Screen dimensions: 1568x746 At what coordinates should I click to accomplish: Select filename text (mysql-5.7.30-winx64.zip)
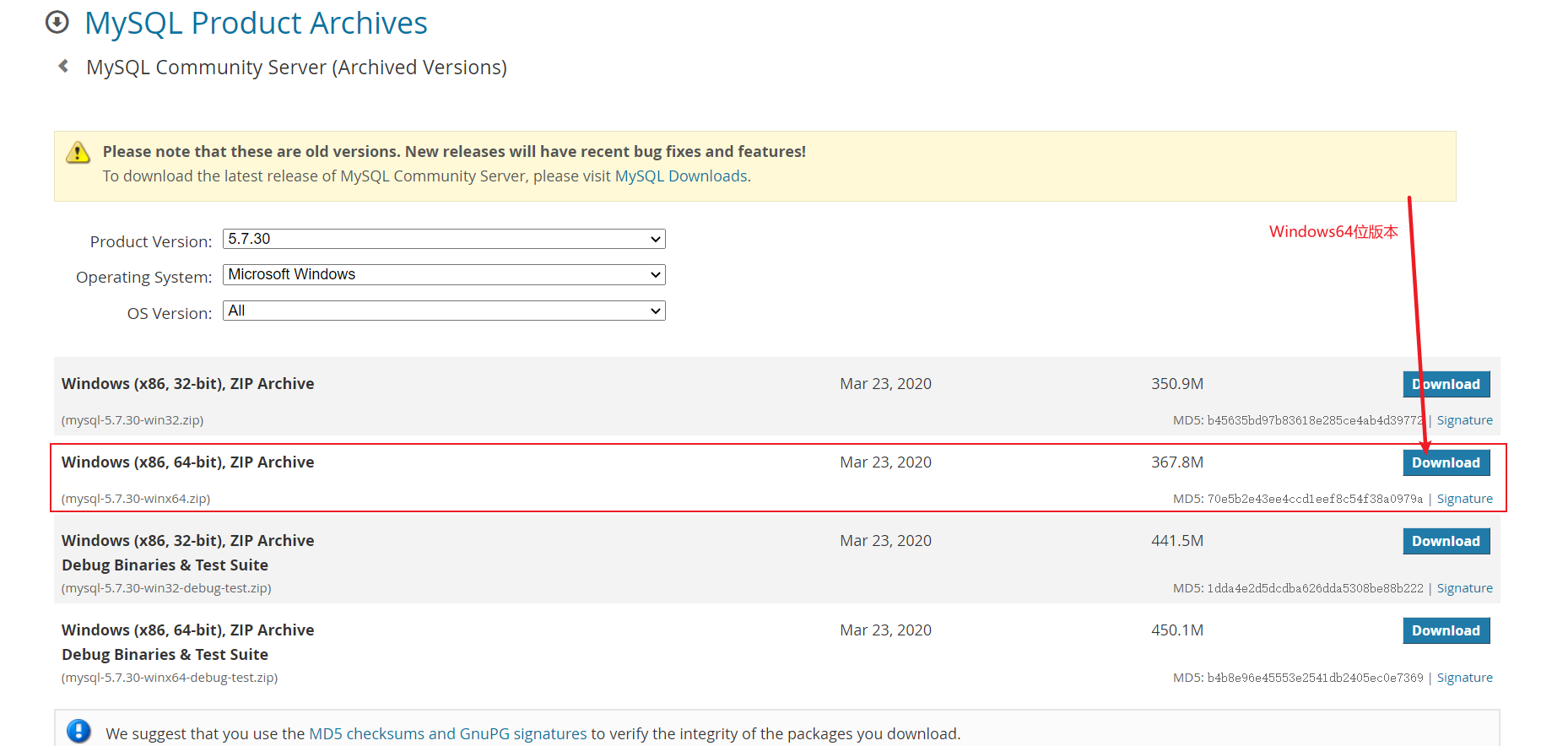(136, 499)
